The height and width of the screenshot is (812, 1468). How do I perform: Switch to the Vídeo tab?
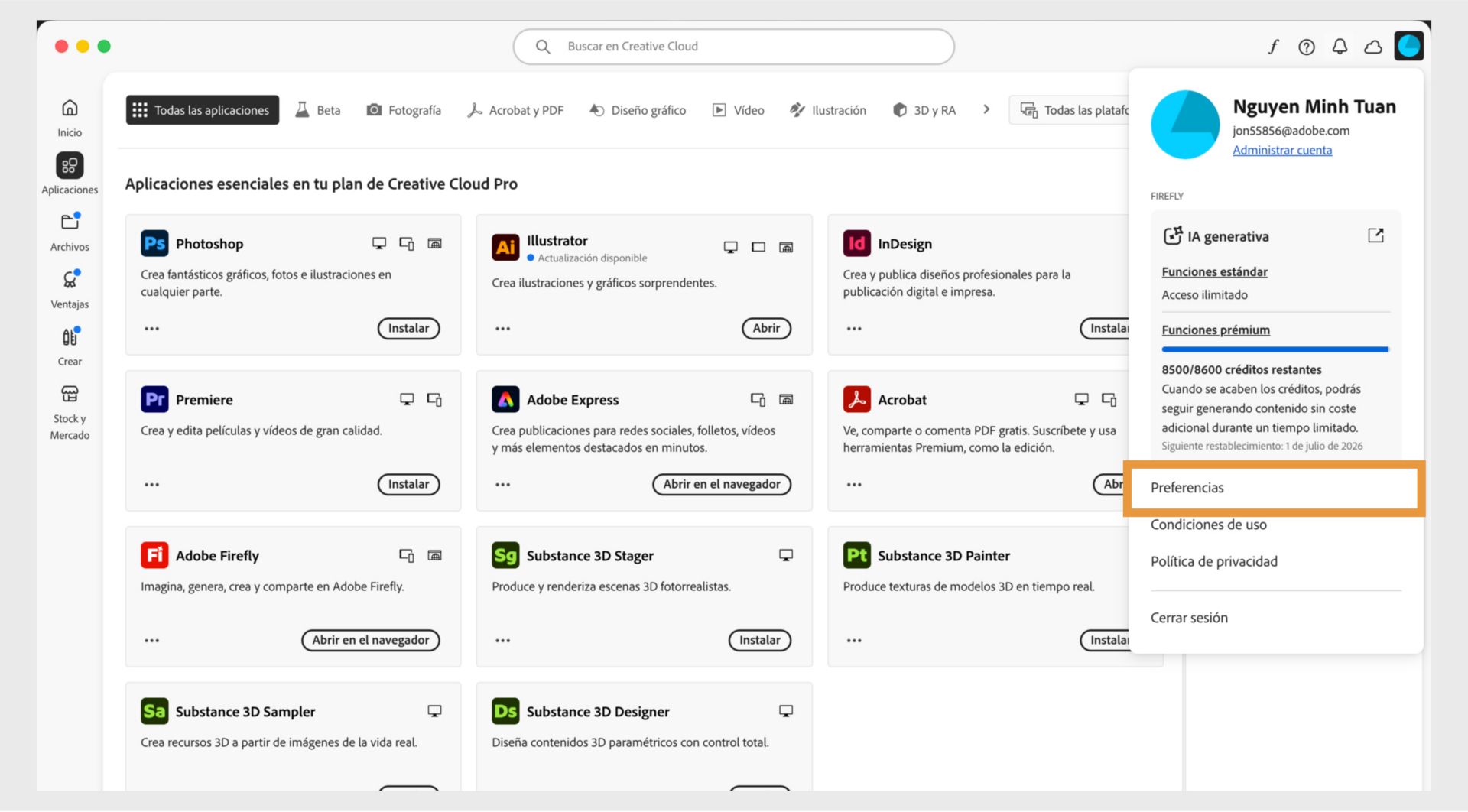[739, 110]
